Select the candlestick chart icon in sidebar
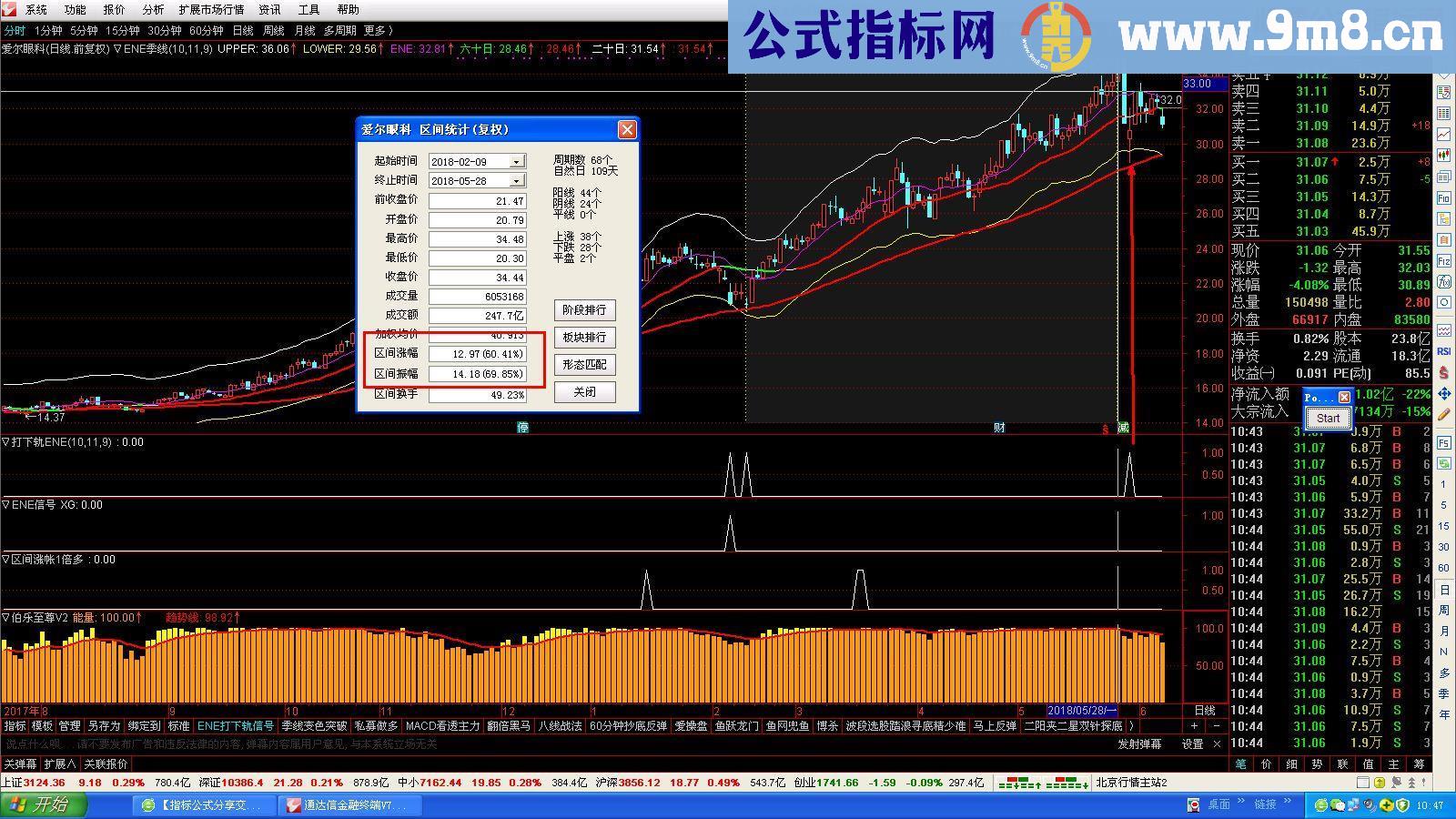This screenshot has width=1456, height=819. (1444, 154)
